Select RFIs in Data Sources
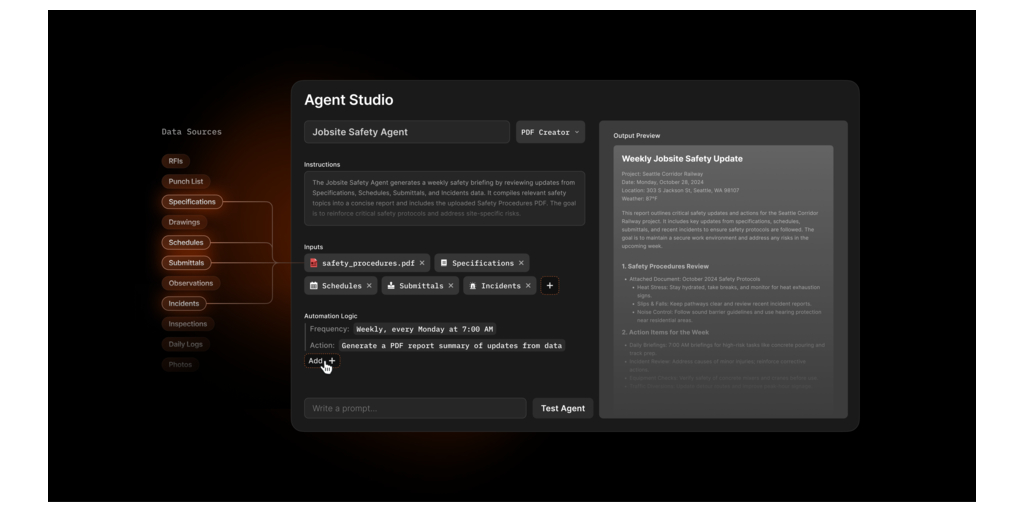1024x512 pixels. (x=175, y=161)
